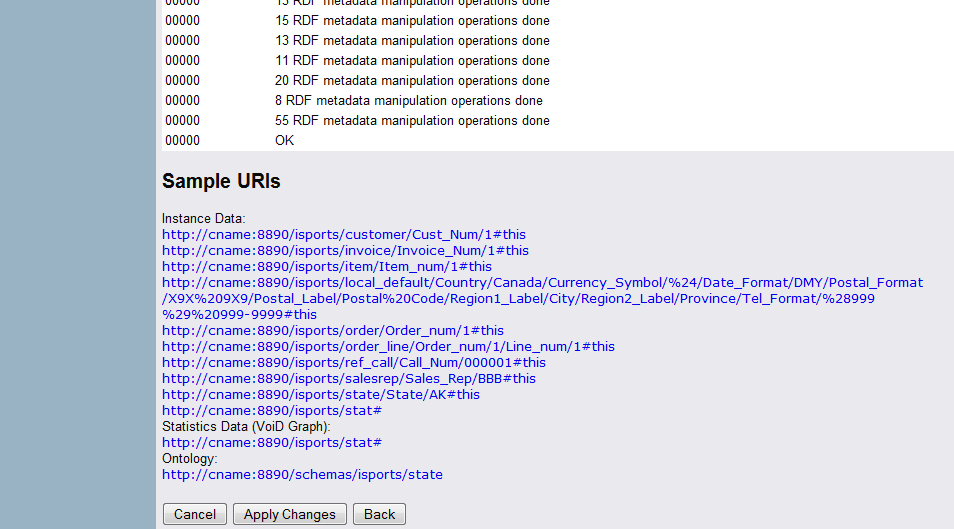Open the order_line Order_num sample link

click(388, 346)
